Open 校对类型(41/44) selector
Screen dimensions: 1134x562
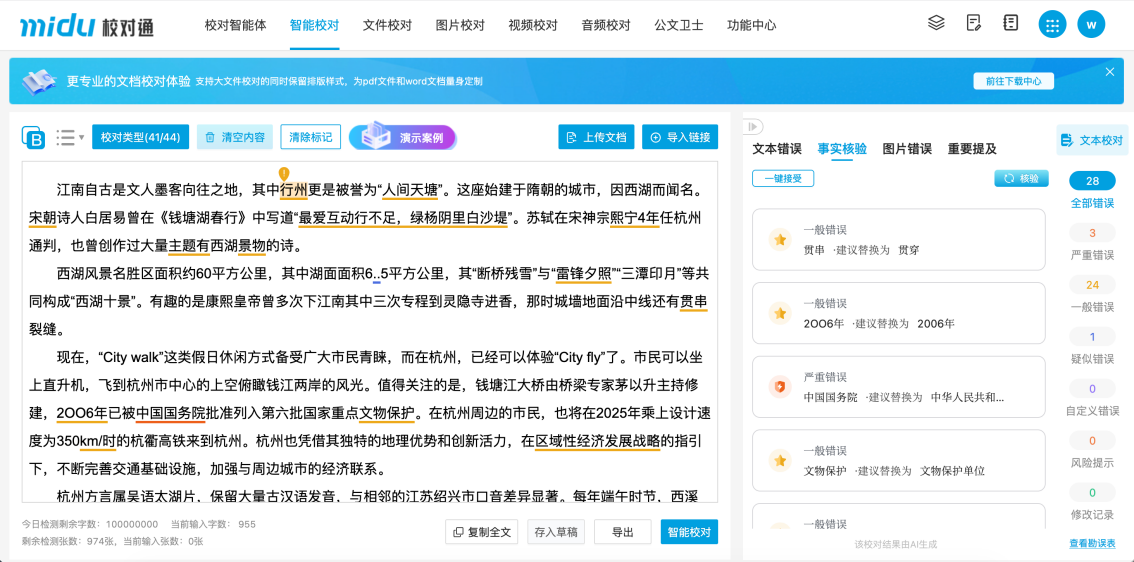point(140,138)
